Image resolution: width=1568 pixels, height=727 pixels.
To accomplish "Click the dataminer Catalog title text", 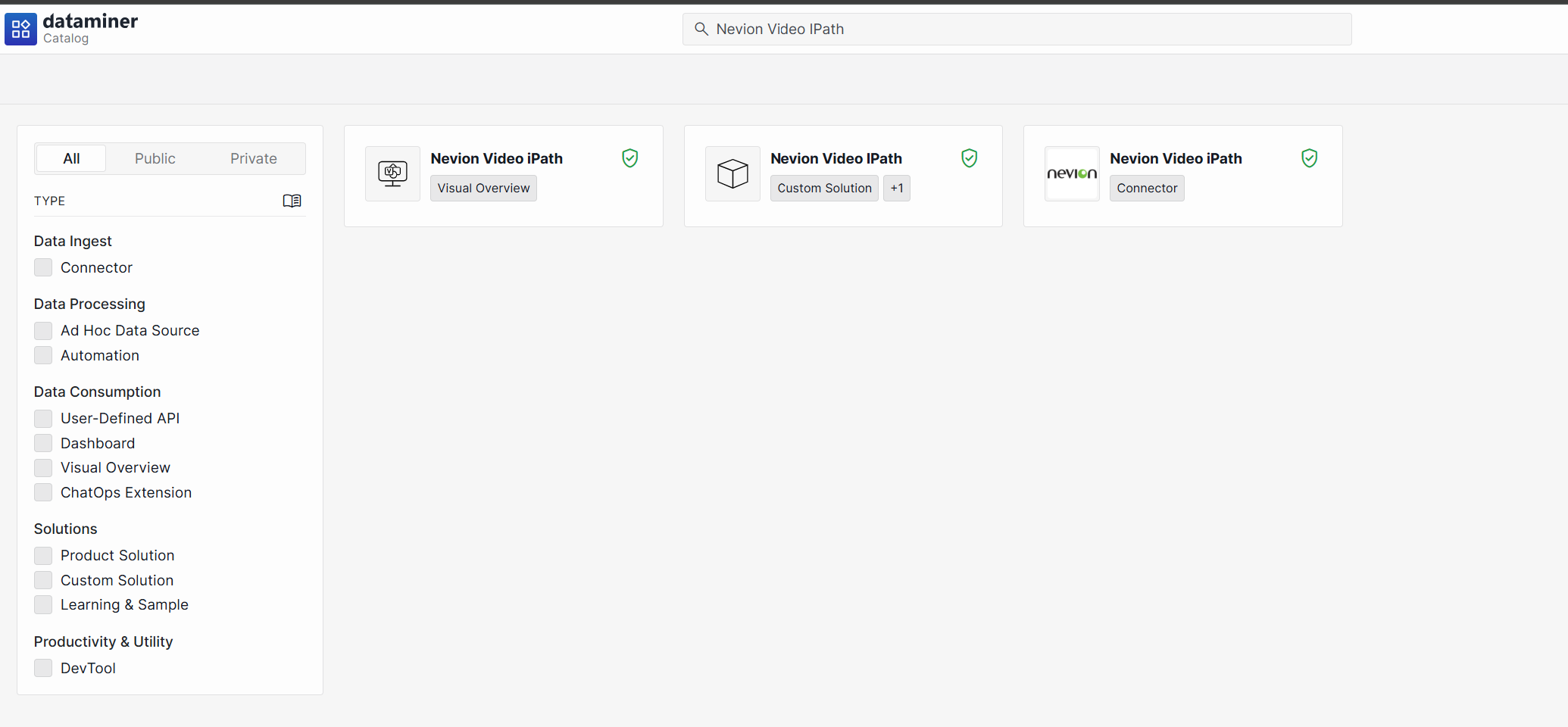I will click(x=90, y=29).
